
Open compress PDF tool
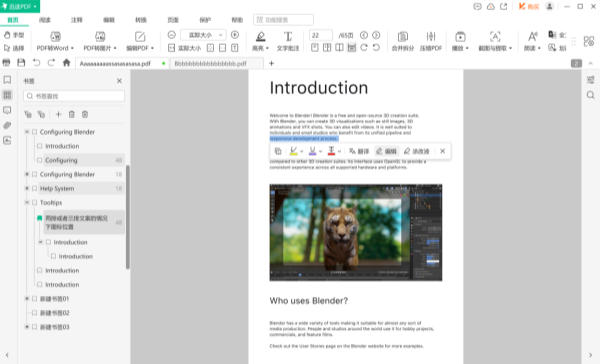(431, 41)
